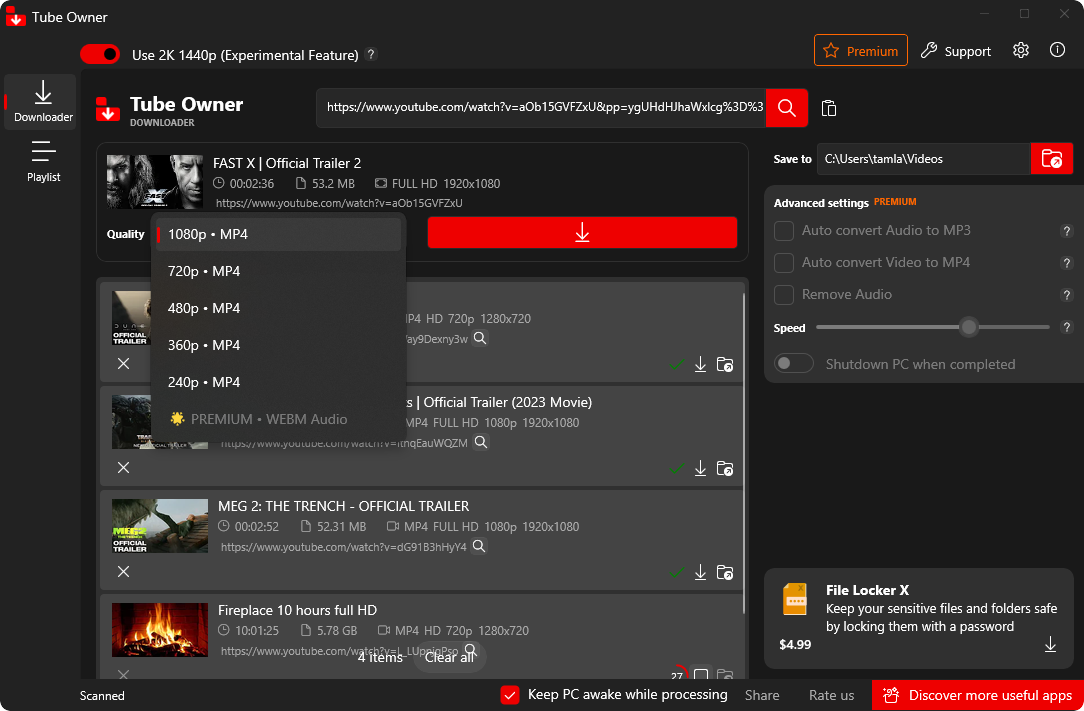Search the MEG 2 trailer URL
The height and width of the screenshot is (711, 1084).
[478, 546]
